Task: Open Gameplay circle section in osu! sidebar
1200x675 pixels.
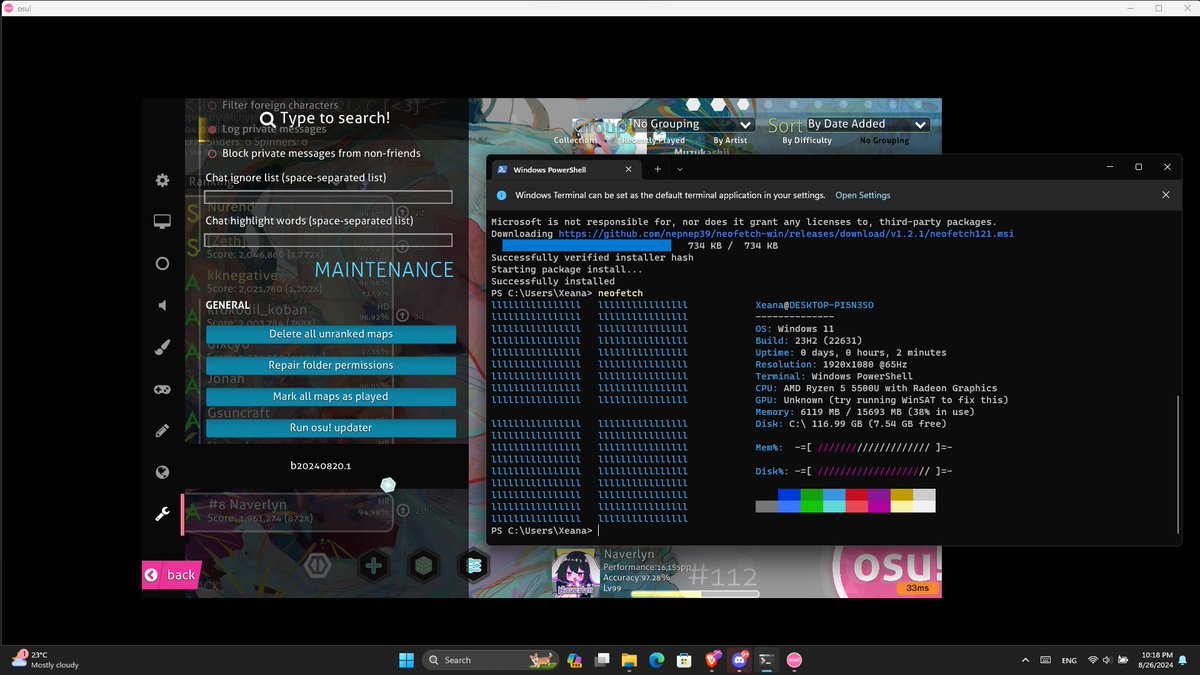Action: tap(162, 263)
